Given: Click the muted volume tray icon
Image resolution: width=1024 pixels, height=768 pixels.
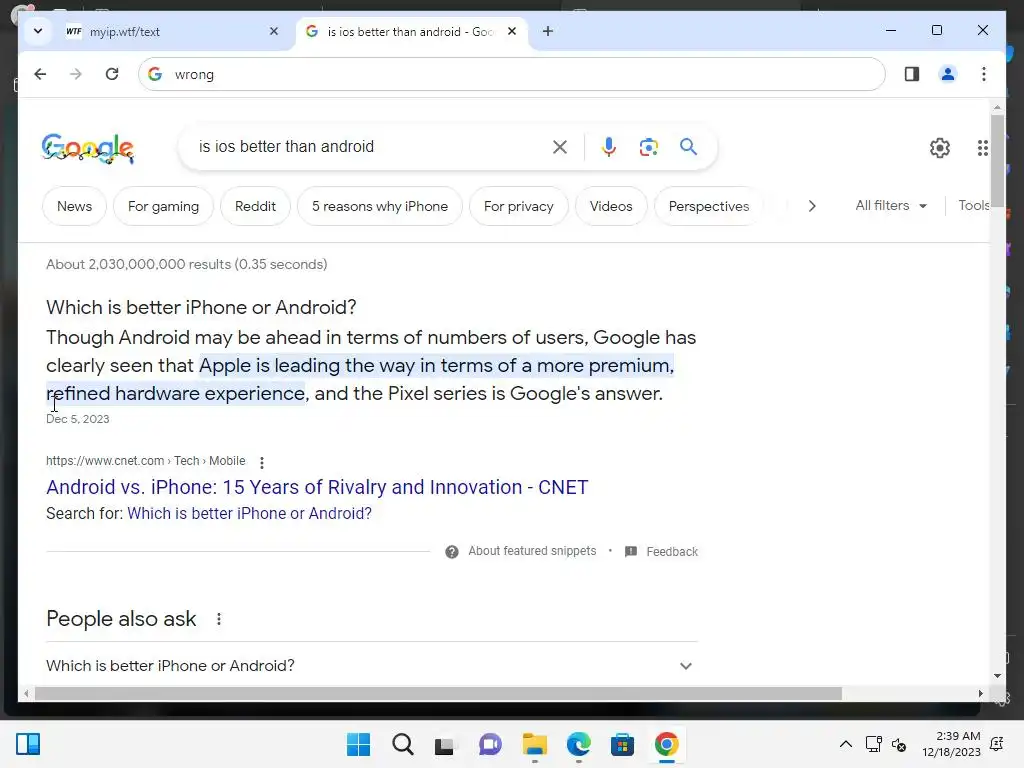Looking at the screenshot, I should (899, 744).
